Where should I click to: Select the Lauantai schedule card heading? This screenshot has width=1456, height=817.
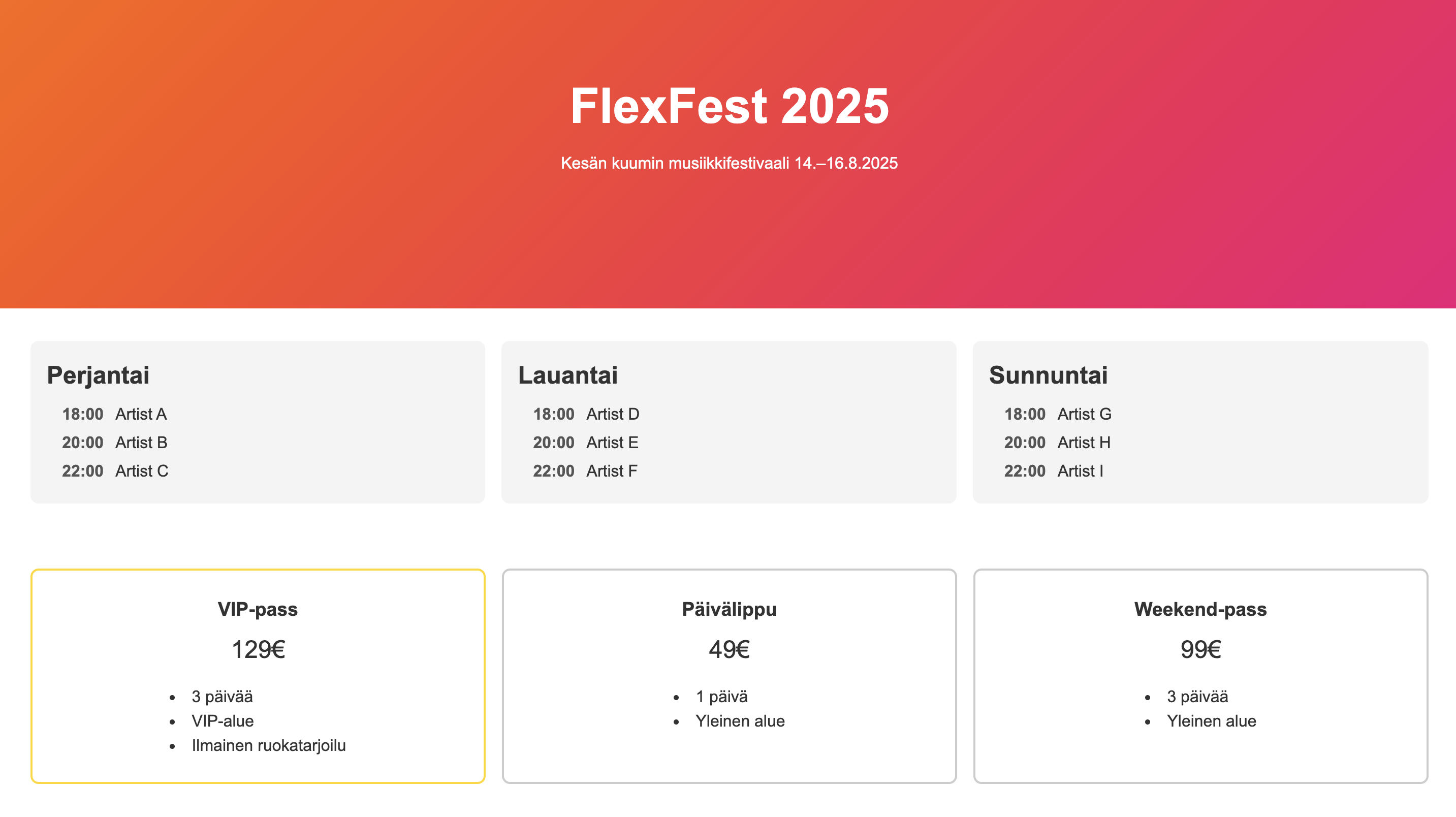[x=567, y=375]
